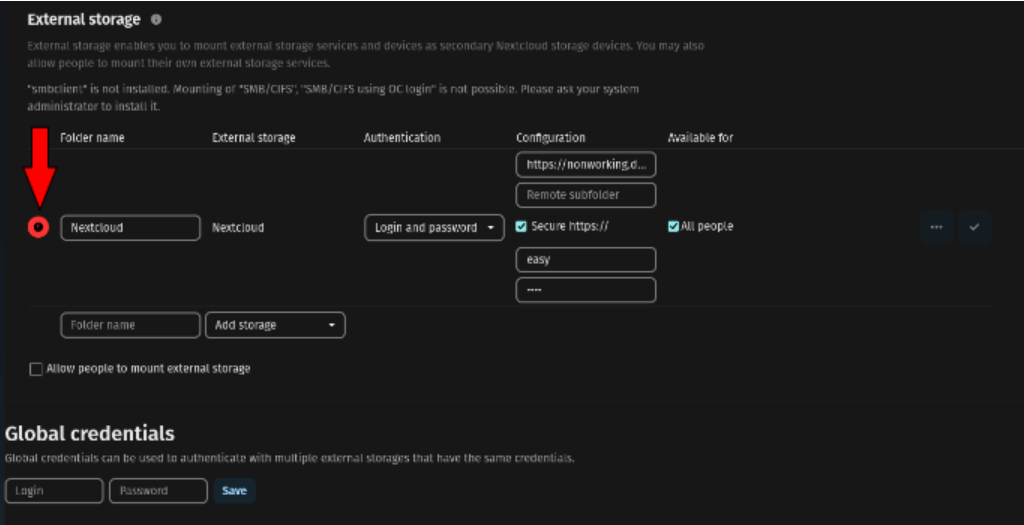This screenshot has width=1024, height=525.
Task: Click the Nextcloud folder name field
Action: [x=131, y=227]
